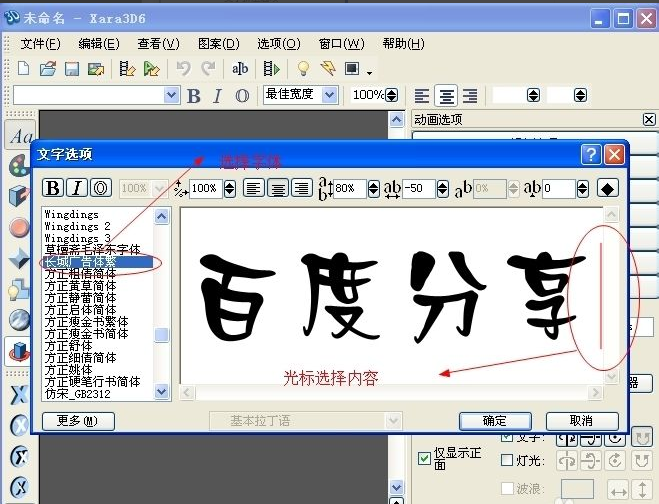Screen dimensions: 659x504
Task: Open the small arrow next to display icon
Action: click(369, 72)
